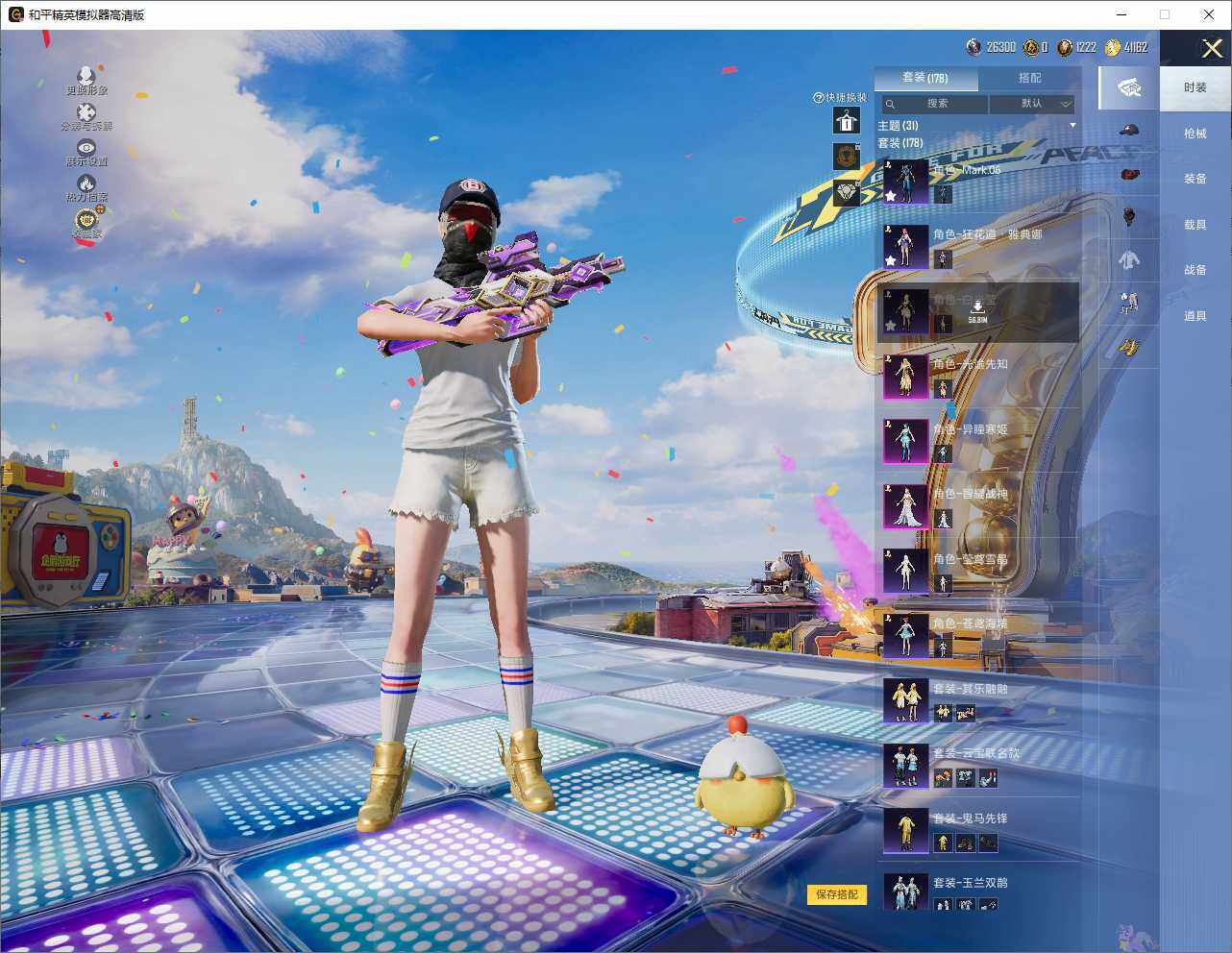Click the 26300 currency icon
The width and height of the screenshot is (1232, 953).
point(973,47)
